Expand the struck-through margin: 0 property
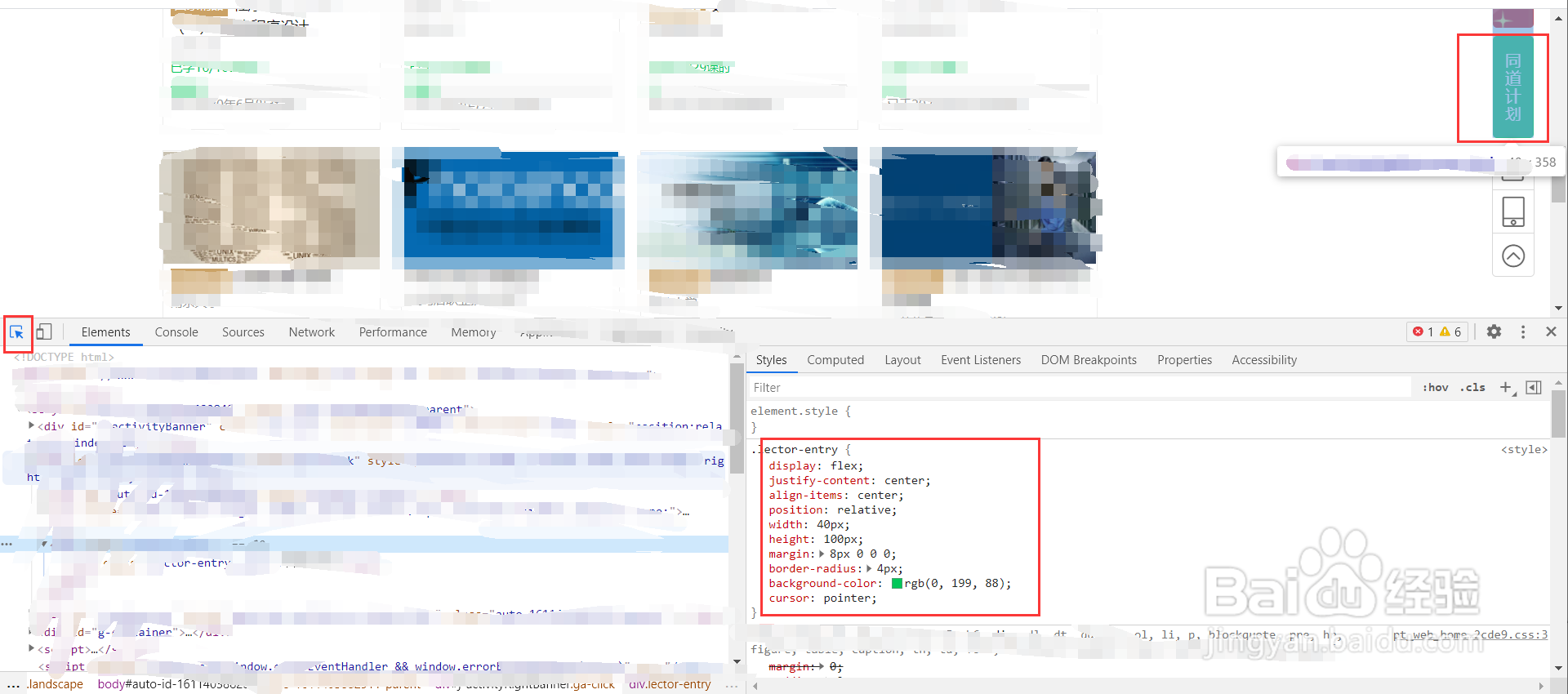 (822, 667)
